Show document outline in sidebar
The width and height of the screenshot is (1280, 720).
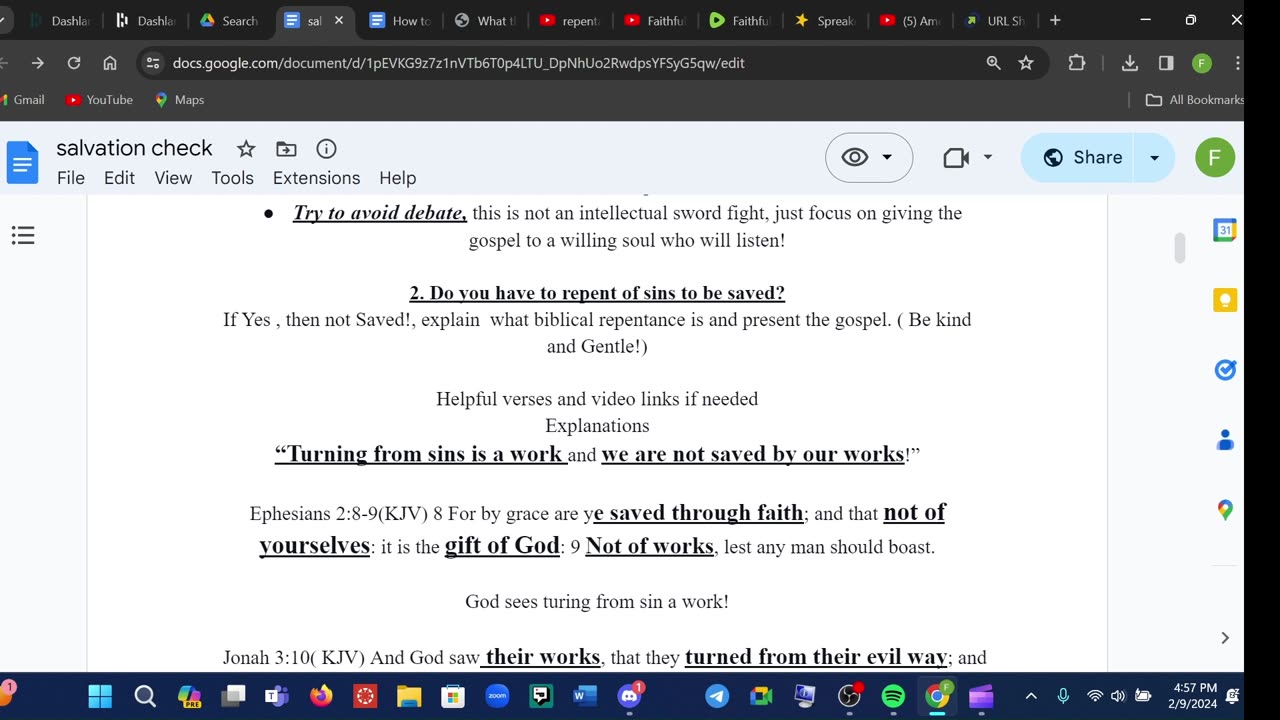[23, 235]
